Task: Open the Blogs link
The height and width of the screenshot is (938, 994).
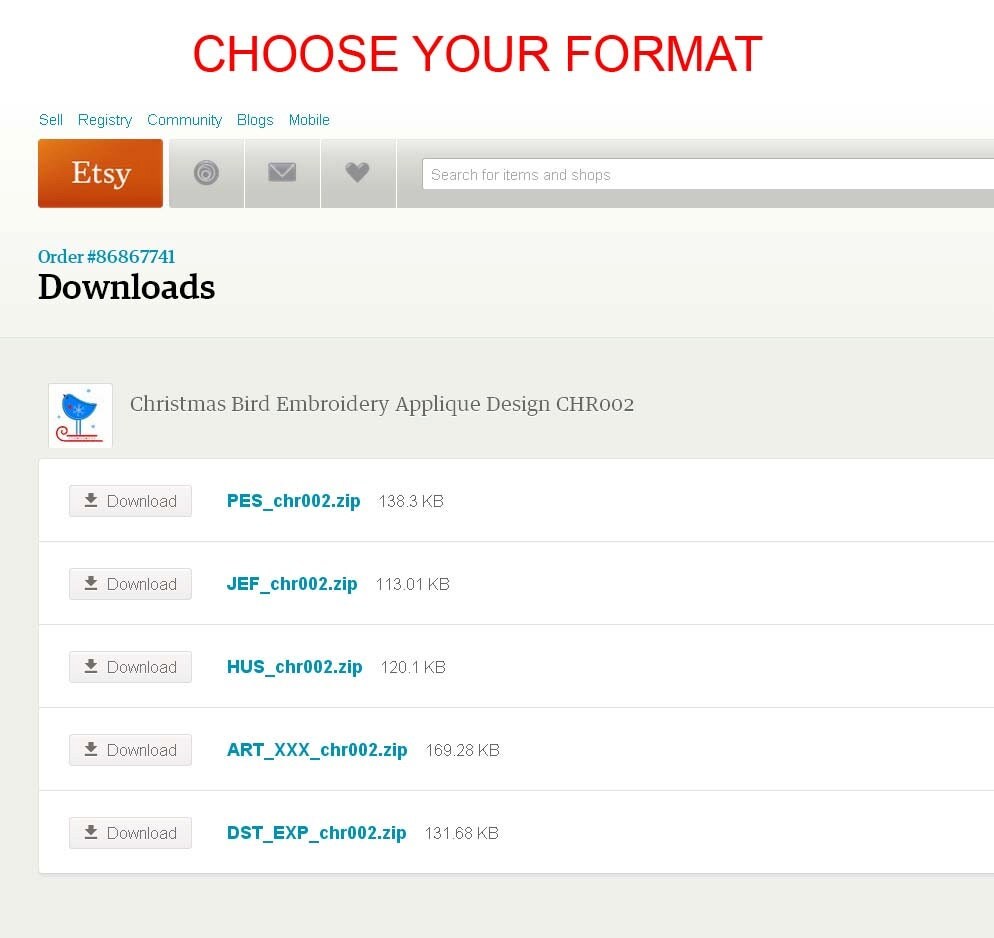Action: click(x=255, y=120)
